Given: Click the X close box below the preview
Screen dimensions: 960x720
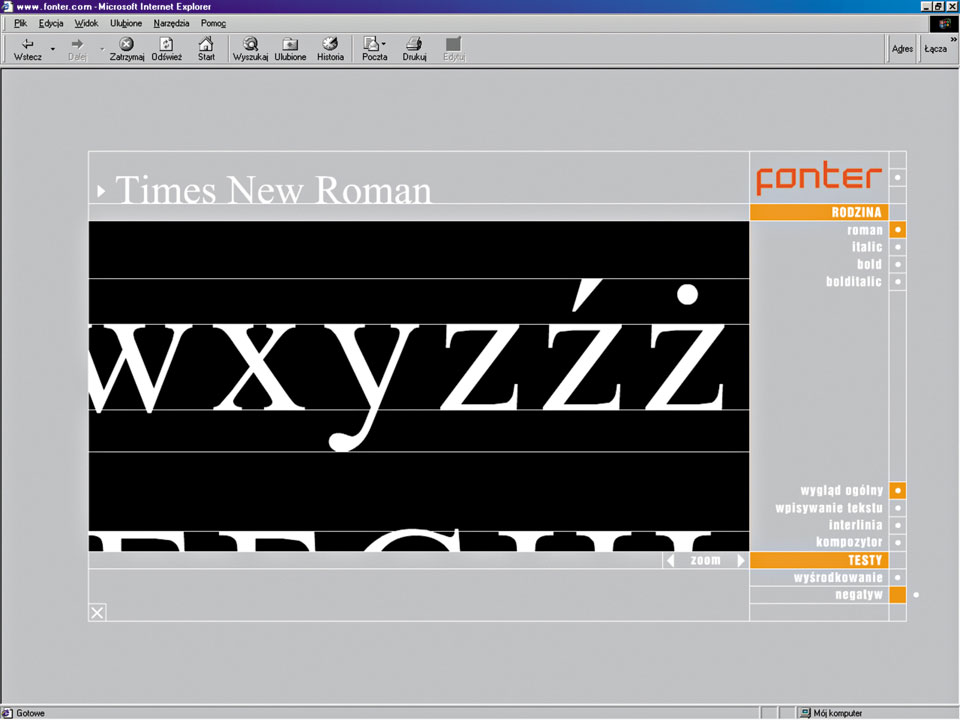Looking at the screenshot, I should pyautogui.click(x=97, y=613).
